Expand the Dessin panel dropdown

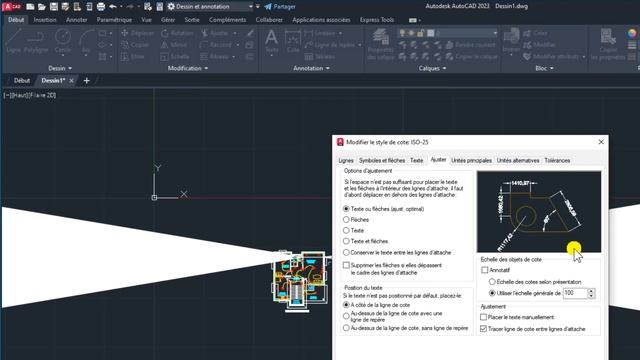pyautogui.click(x=60, y=68)
